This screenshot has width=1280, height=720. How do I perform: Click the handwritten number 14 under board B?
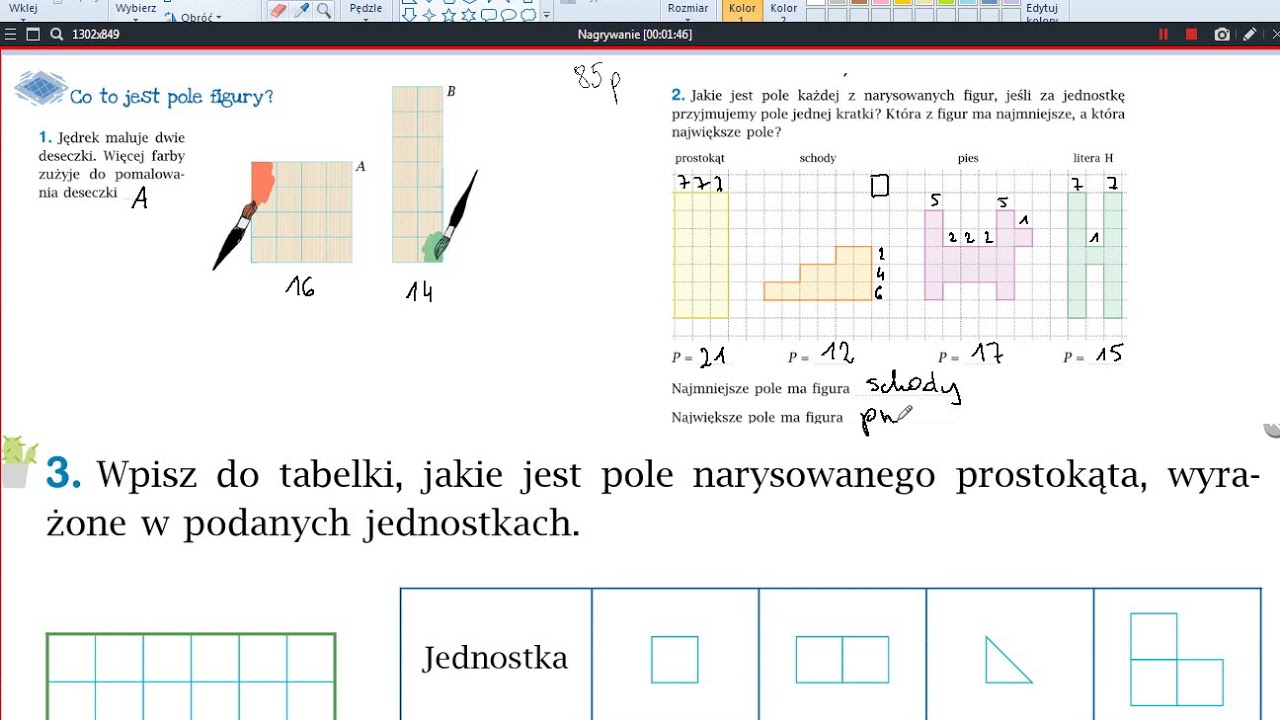coord(420,292)
